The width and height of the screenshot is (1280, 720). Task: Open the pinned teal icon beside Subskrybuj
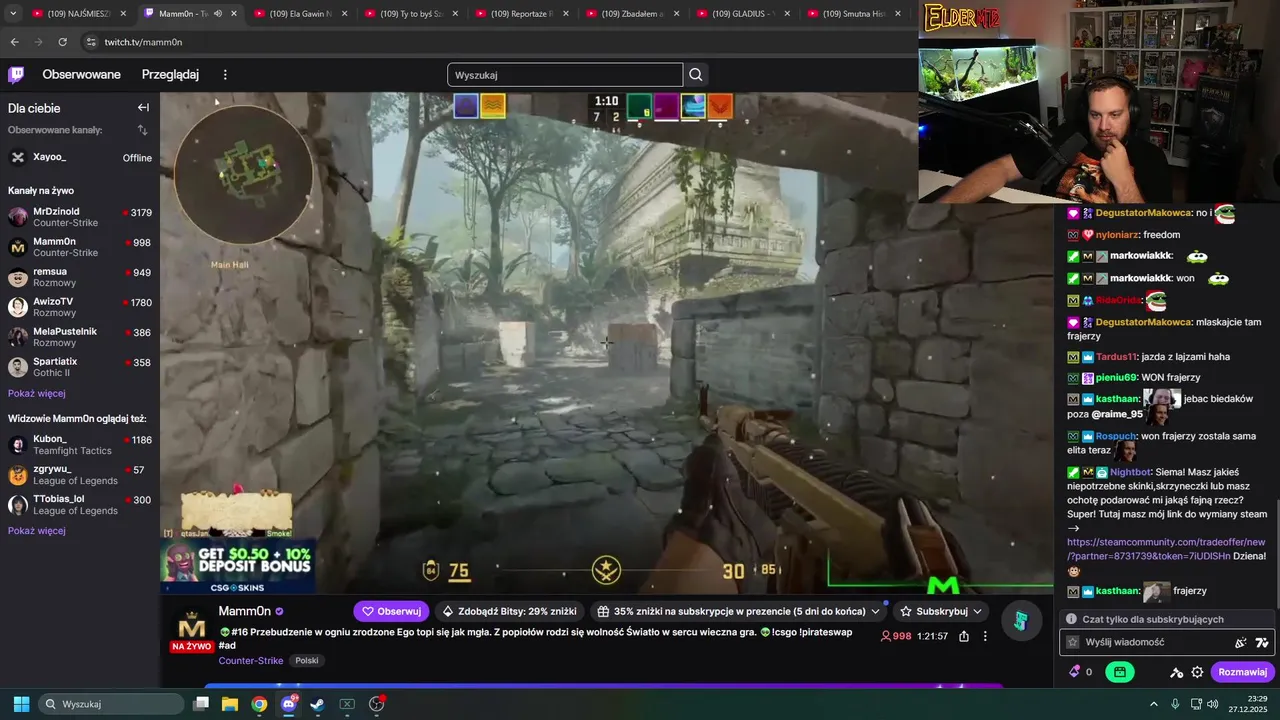tap(1021, 621)
